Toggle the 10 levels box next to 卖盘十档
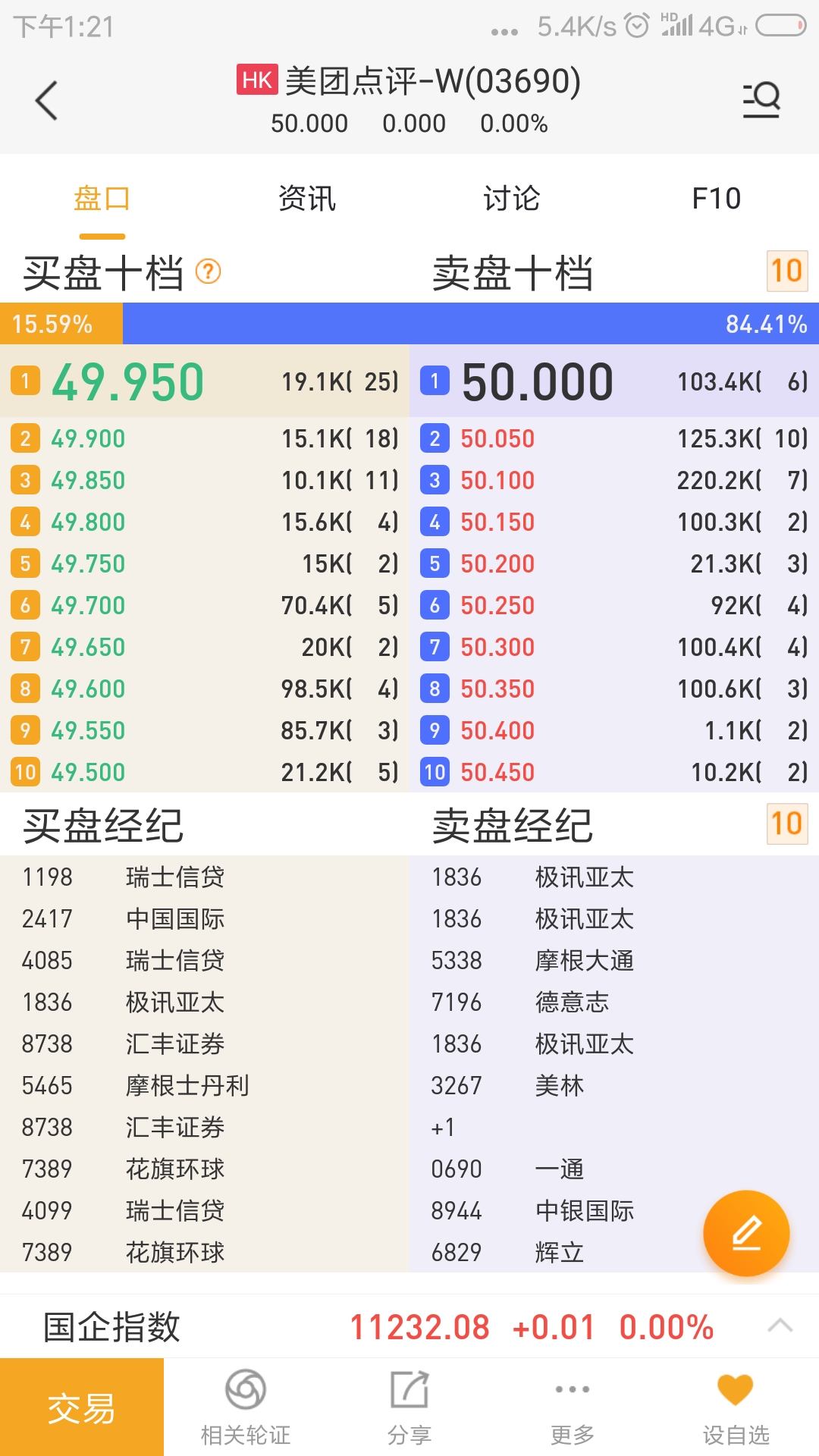The height and width of the screenshot is (1456, 819). (787, 271)
